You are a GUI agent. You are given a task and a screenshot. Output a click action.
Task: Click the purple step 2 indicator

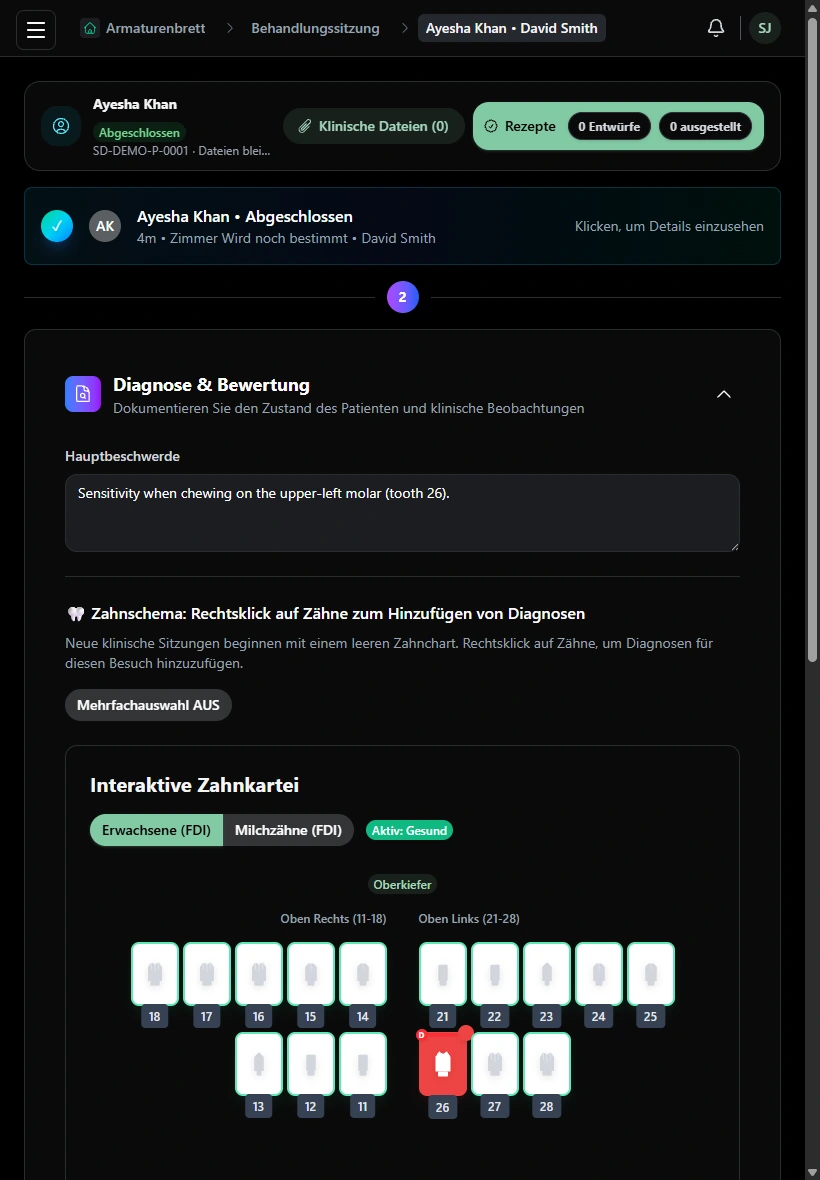(x=402, y=297)
